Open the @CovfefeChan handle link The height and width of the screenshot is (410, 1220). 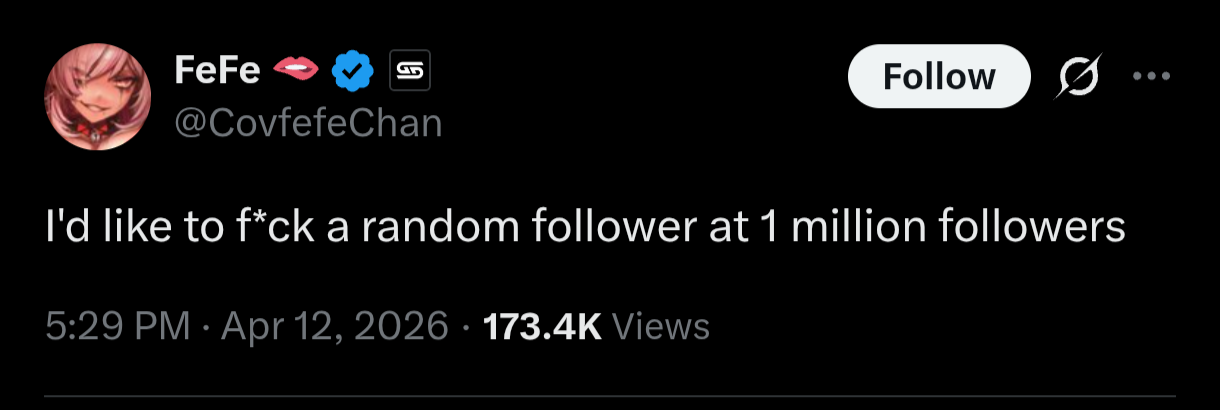307,124
